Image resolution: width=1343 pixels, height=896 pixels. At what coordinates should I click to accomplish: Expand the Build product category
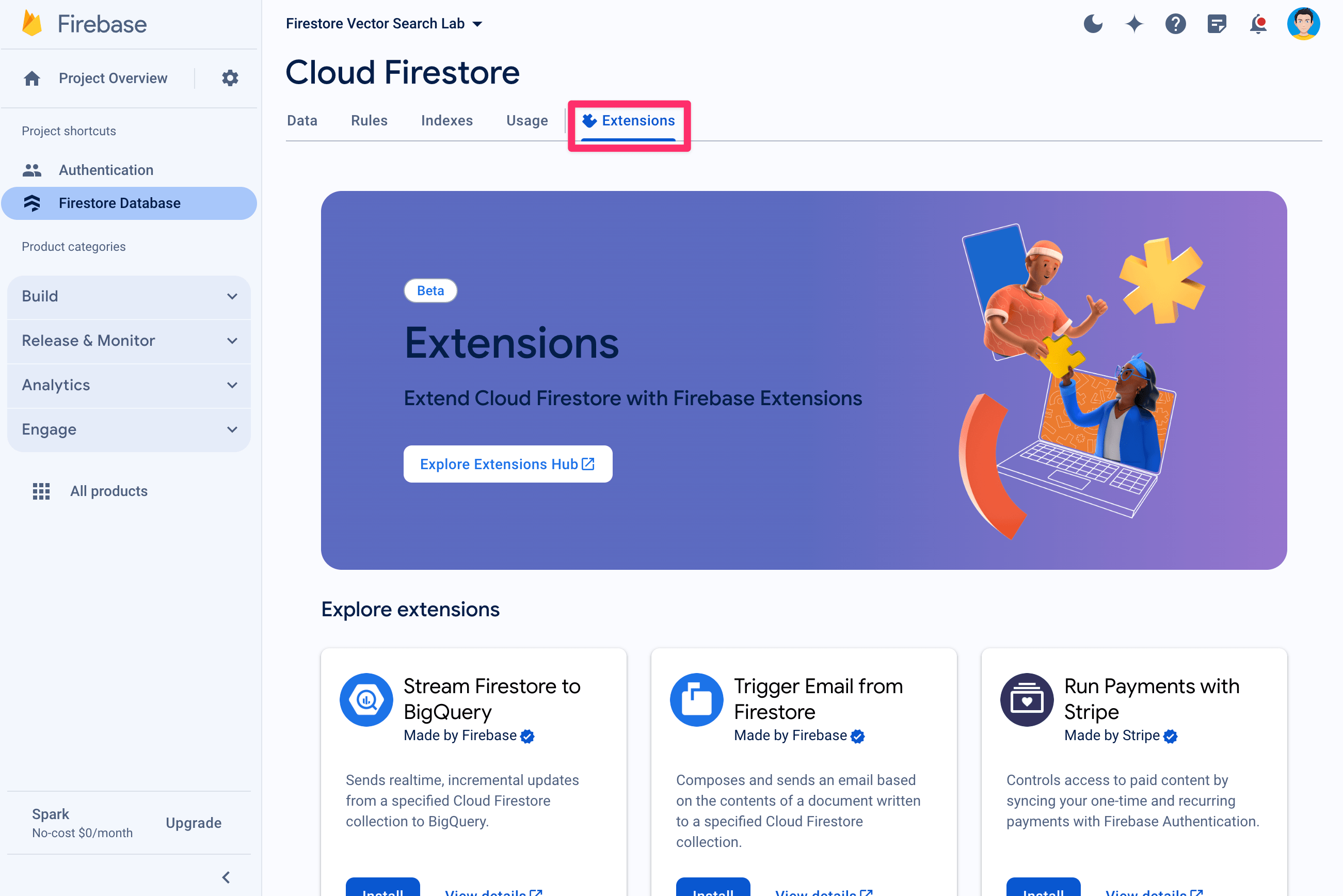129,296
